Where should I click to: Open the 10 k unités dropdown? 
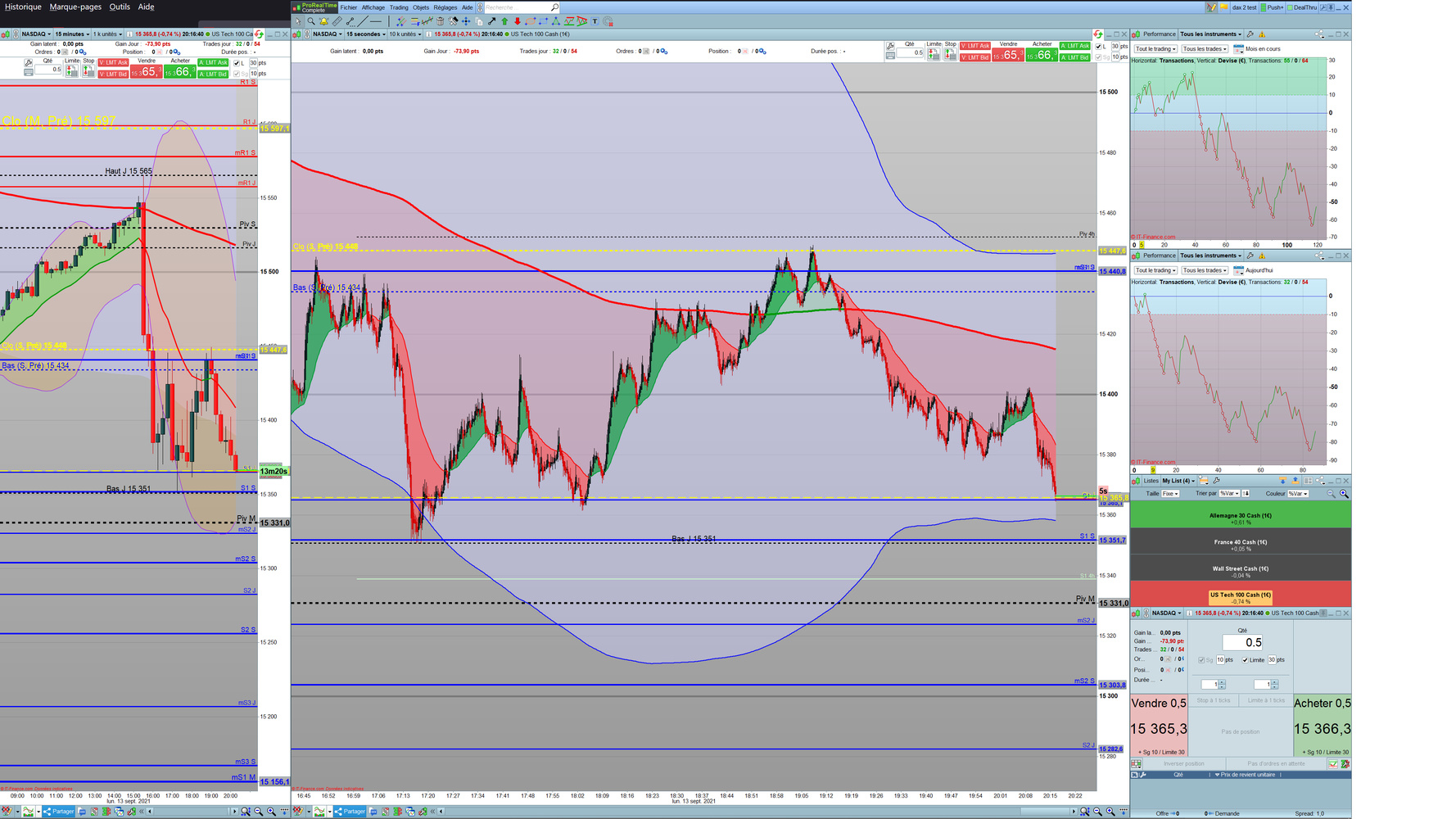pos(405,34)
